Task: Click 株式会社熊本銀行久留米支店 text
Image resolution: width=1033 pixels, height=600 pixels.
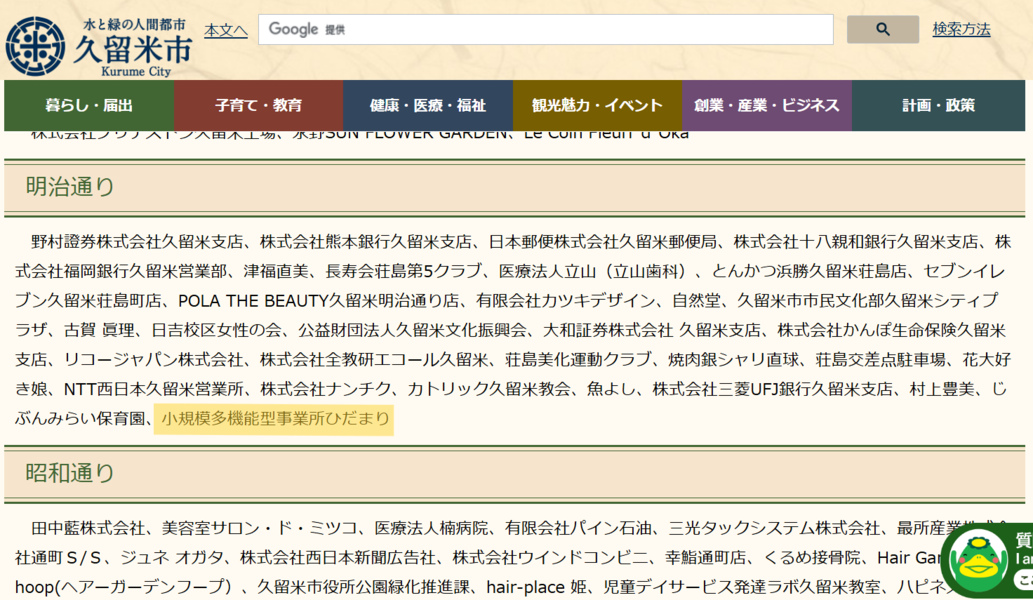Action: 366,242
